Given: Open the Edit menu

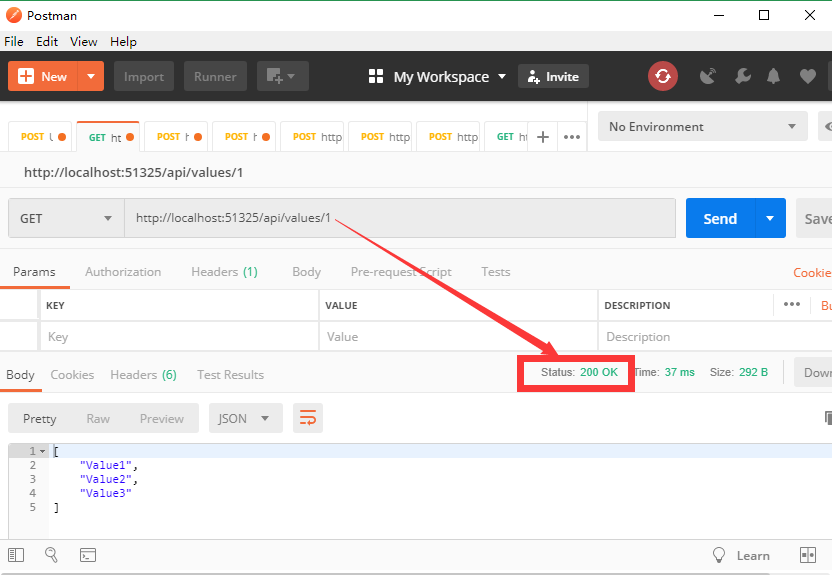Looking at the screenshot, I should click(x=47, y=41).
